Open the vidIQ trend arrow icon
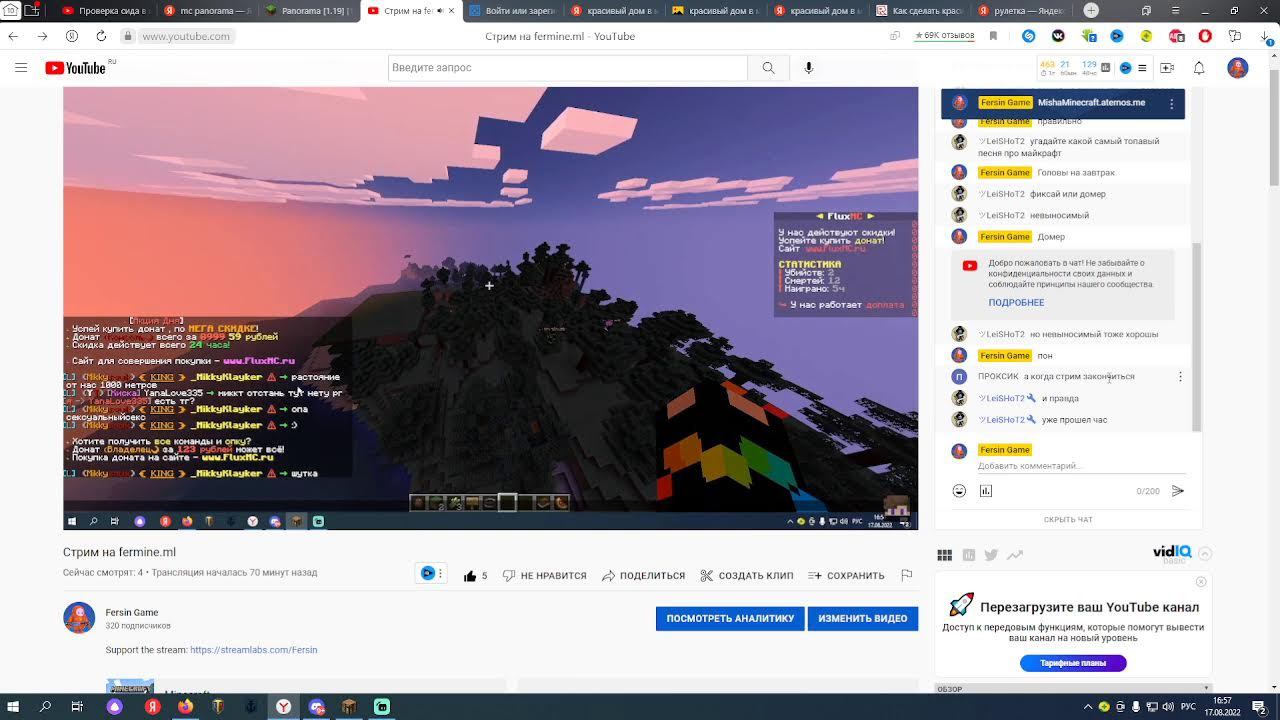Viewport: 1280px width, 720px height. 1015,555
